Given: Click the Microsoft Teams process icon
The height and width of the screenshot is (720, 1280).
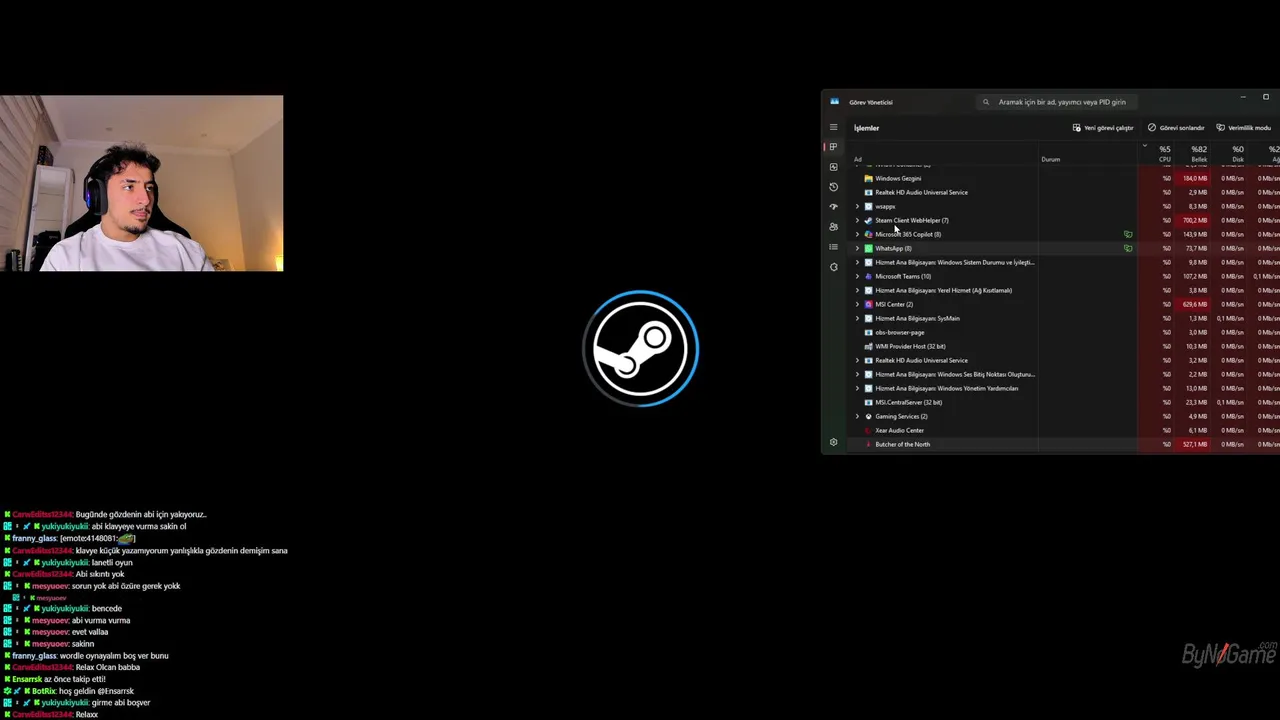Looking at the screenshot, I should pos(868,276).
